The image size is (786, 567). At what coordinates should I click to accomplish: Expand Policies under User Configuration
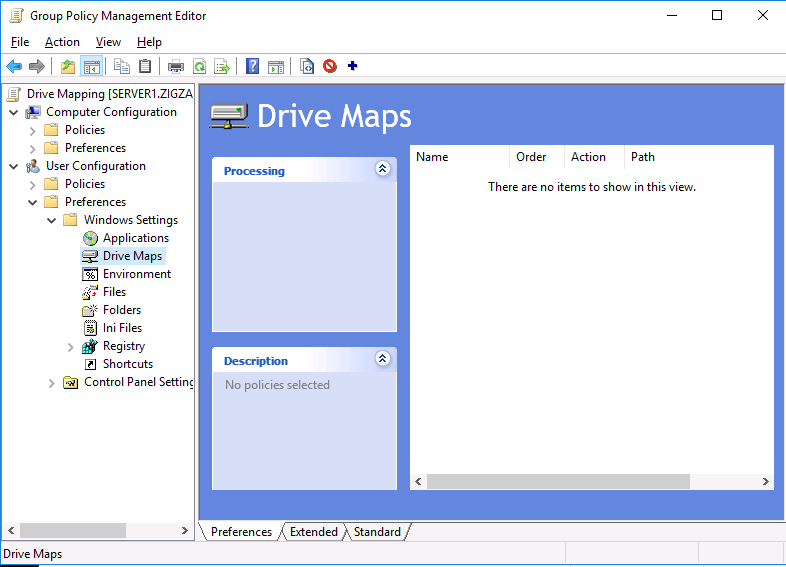(x=33, y=184)
